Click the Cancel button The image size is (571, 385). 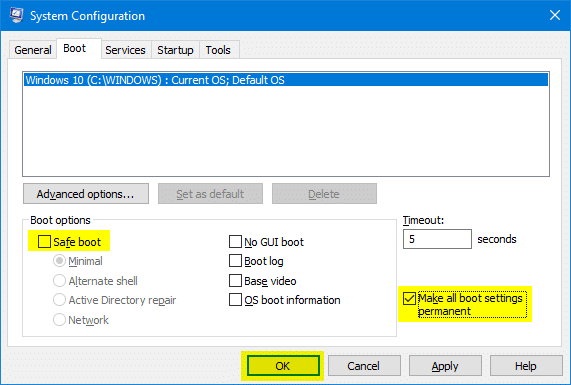pos(364,366)
